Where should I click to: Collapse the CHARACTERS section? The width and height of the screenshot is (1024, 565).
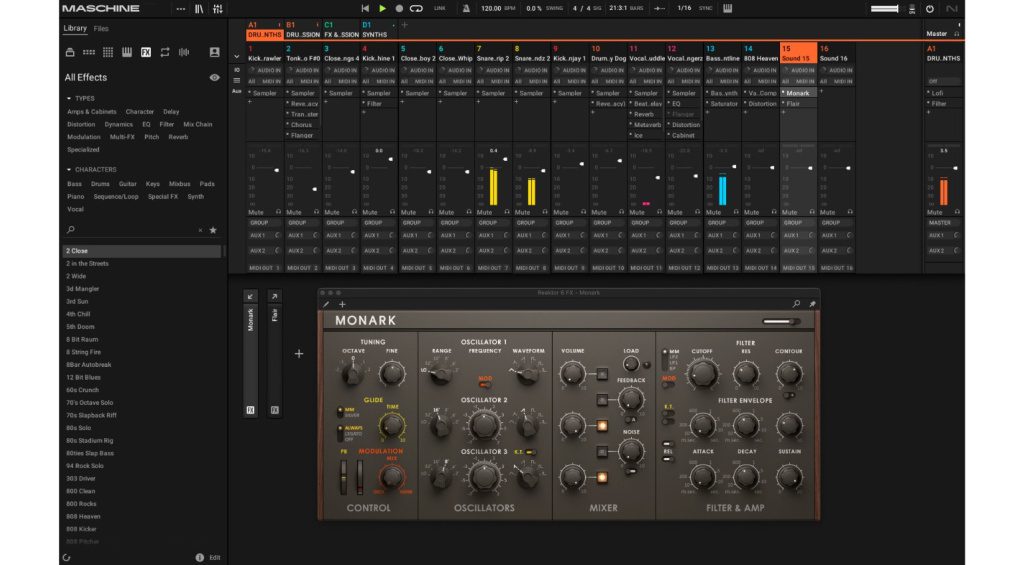click(x=70, y=169)
